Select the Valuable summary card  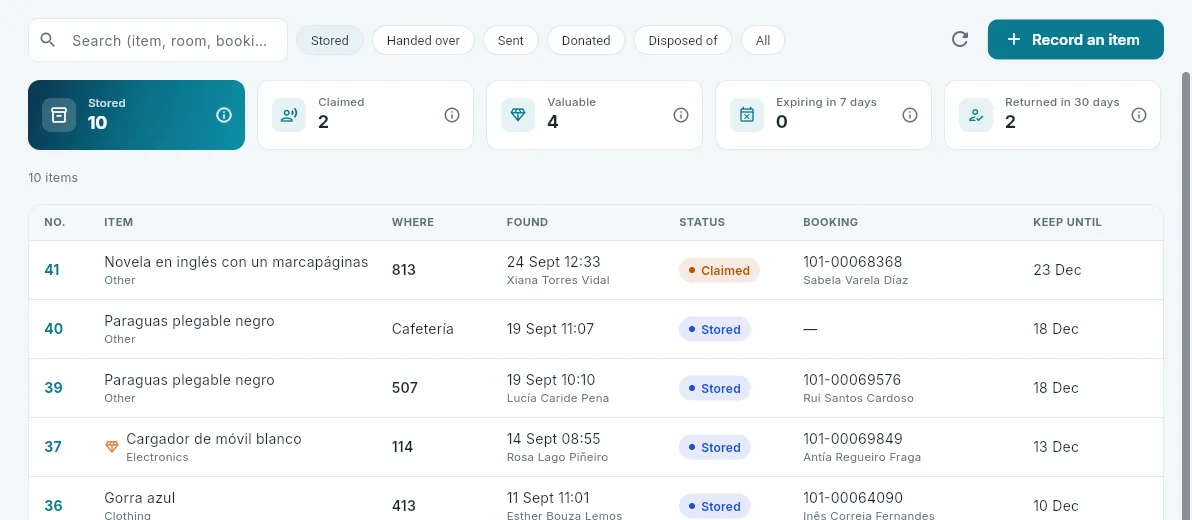click(x=594, y=115)
